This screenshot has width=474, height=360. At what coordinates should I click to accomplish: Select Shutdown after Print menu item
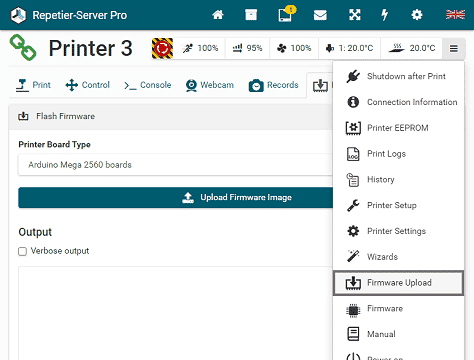click(x=399, y=76)
